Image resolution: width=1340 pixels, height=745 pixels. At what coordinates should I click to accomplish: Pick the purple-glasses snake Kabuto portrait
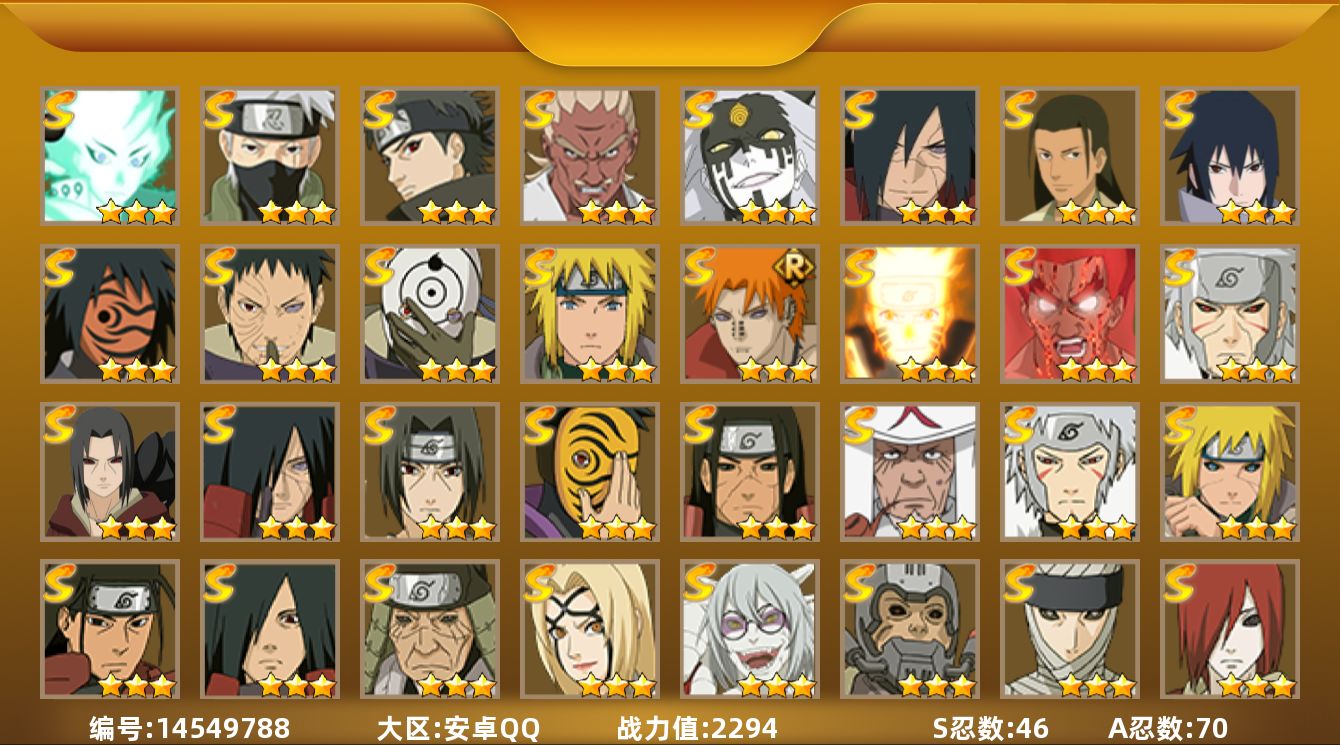click(750, 630)
